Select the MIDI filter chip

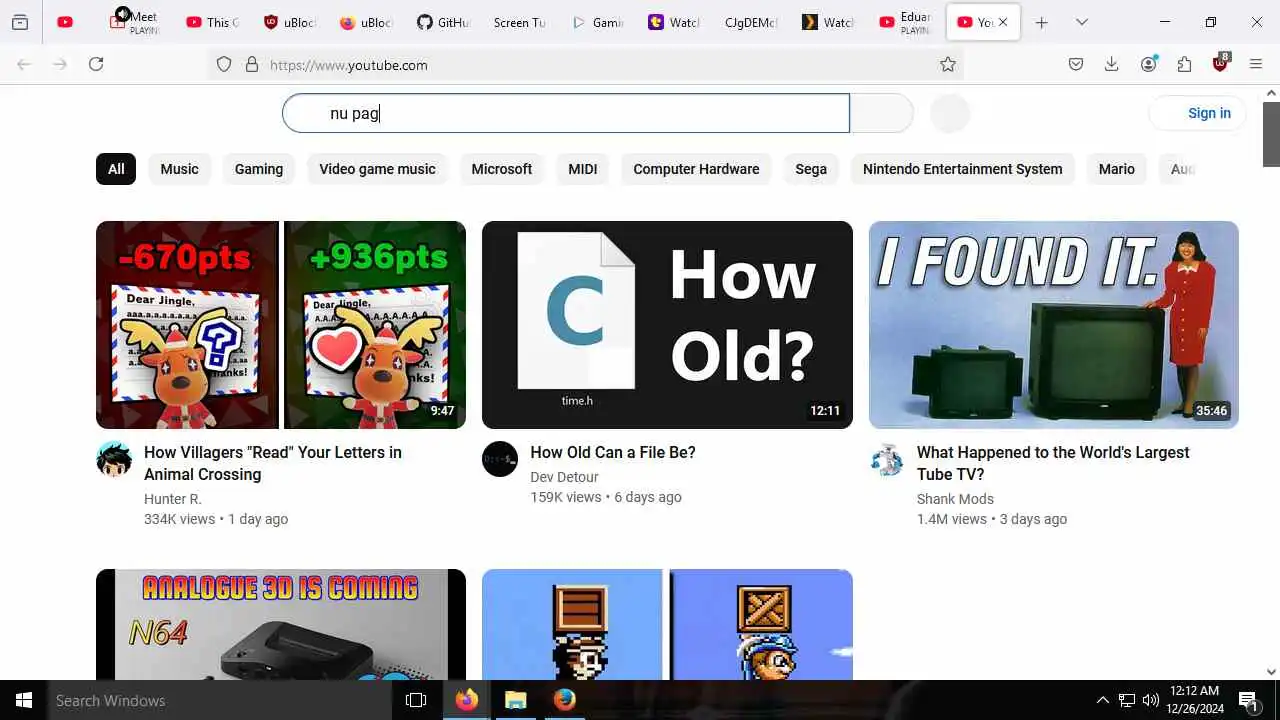tap(583, 169)
